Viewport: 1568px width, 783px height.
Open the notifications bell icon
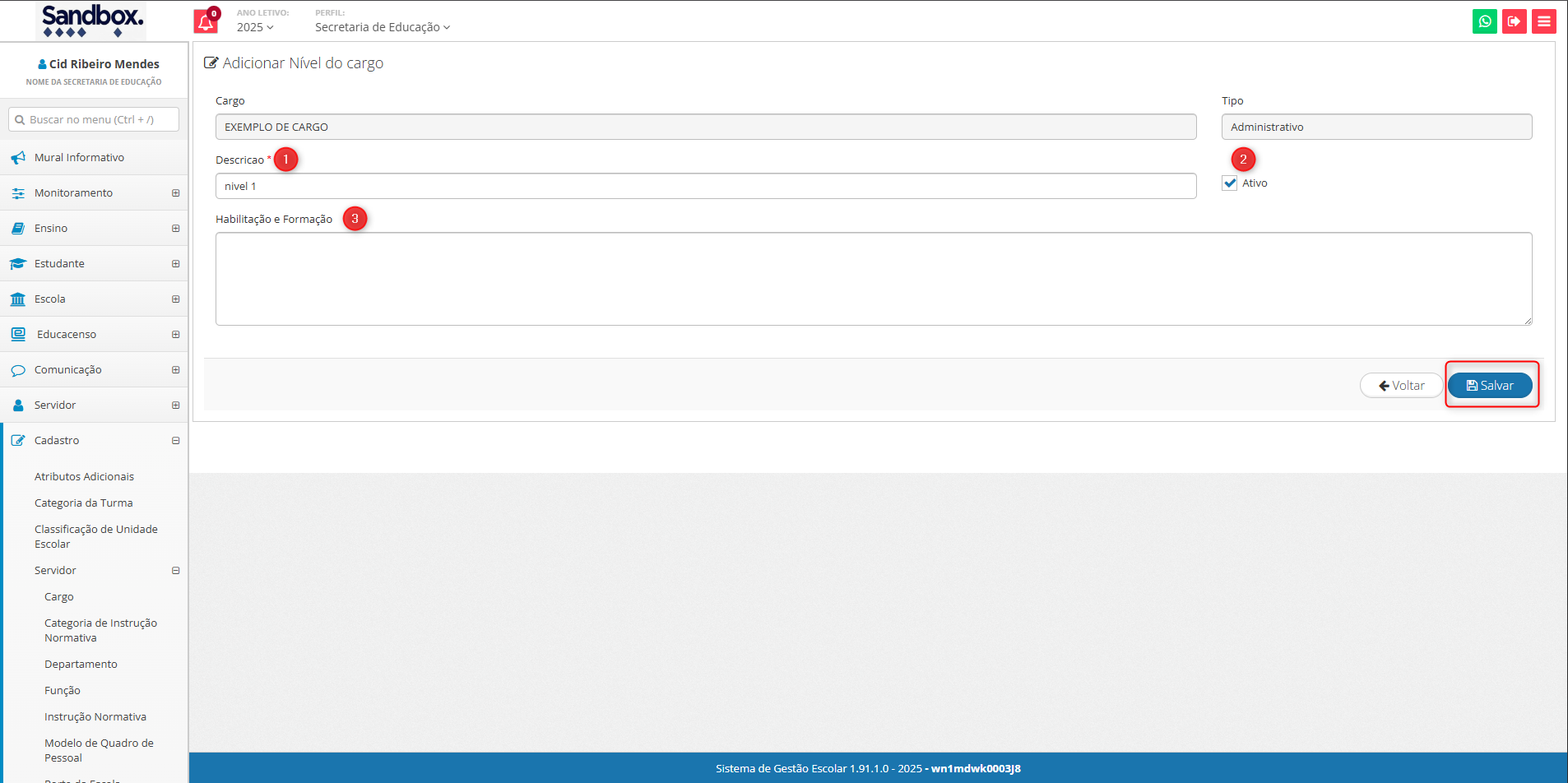click(206, 22)
